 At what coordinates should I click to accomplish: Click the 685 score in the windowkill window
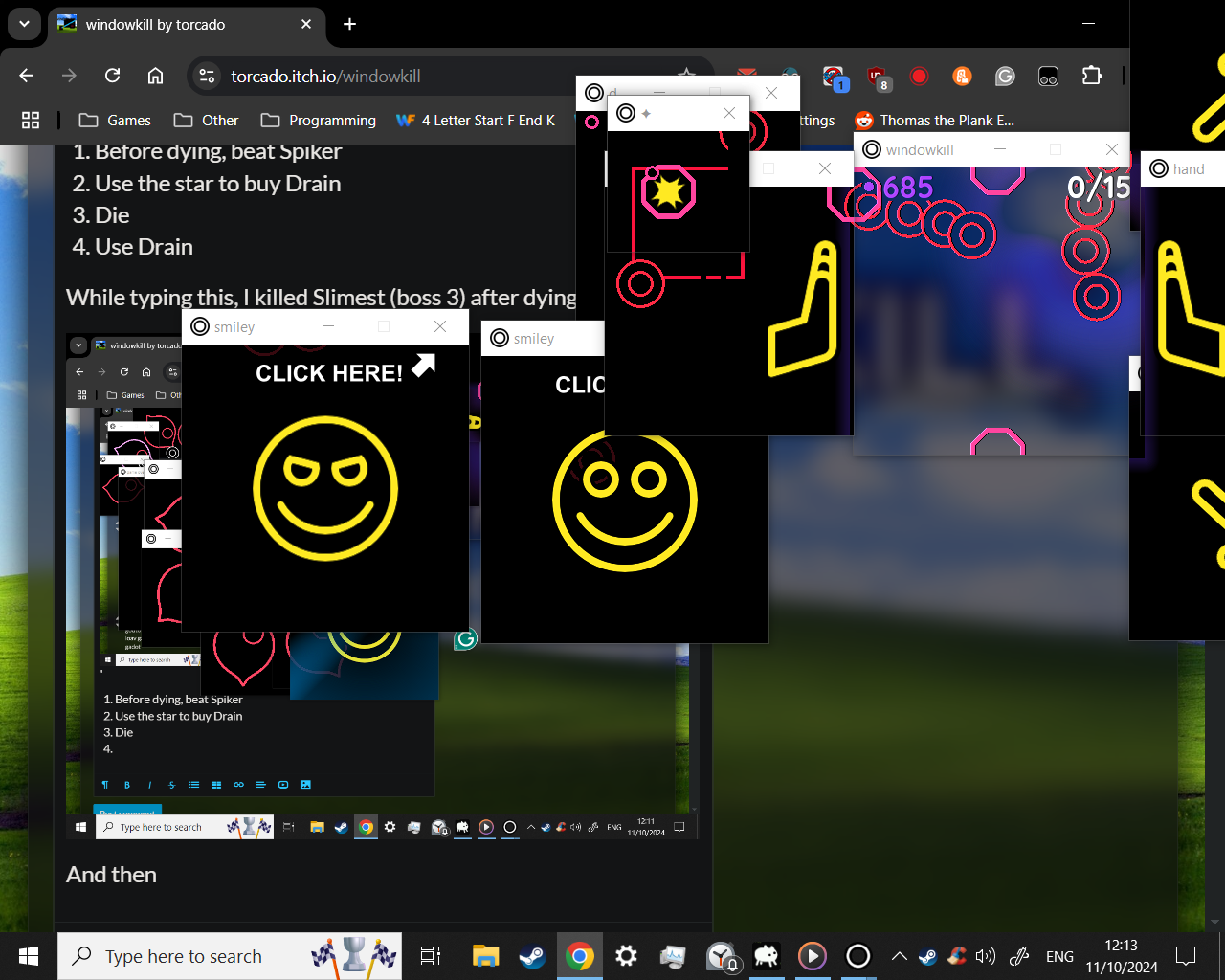907,188
